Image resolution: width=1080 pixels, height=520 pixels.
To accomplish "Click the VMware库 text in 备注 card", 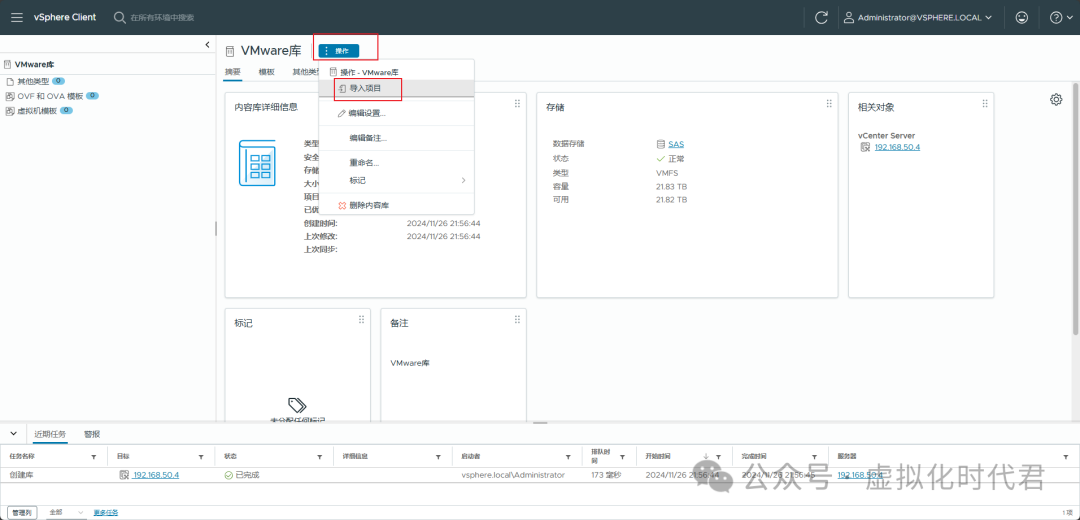I will [410, 363].
